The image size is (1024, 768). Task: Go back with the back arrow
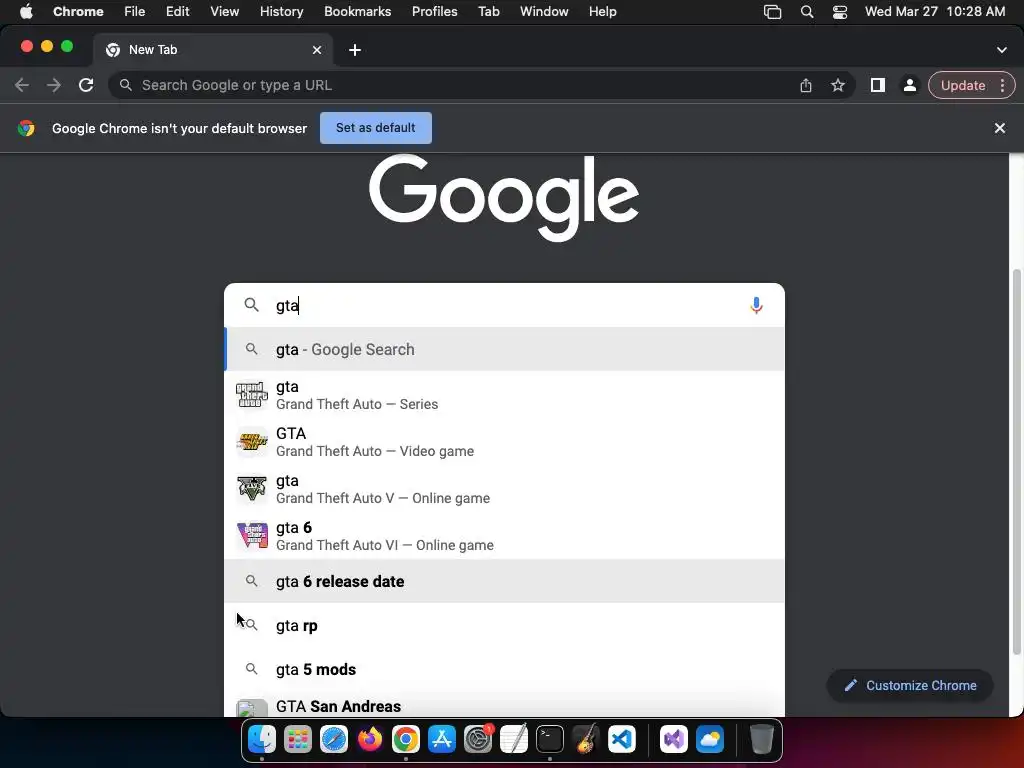click(x=22, y=85)
